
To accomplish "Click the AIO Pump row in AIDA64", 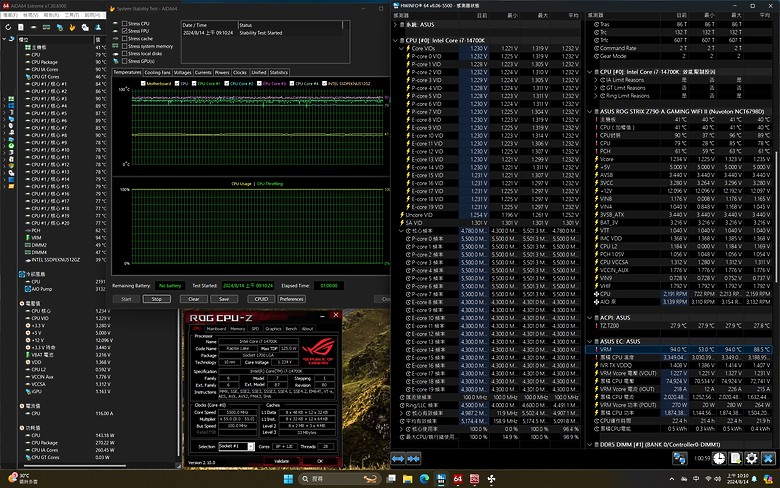I will pos(66,289).
